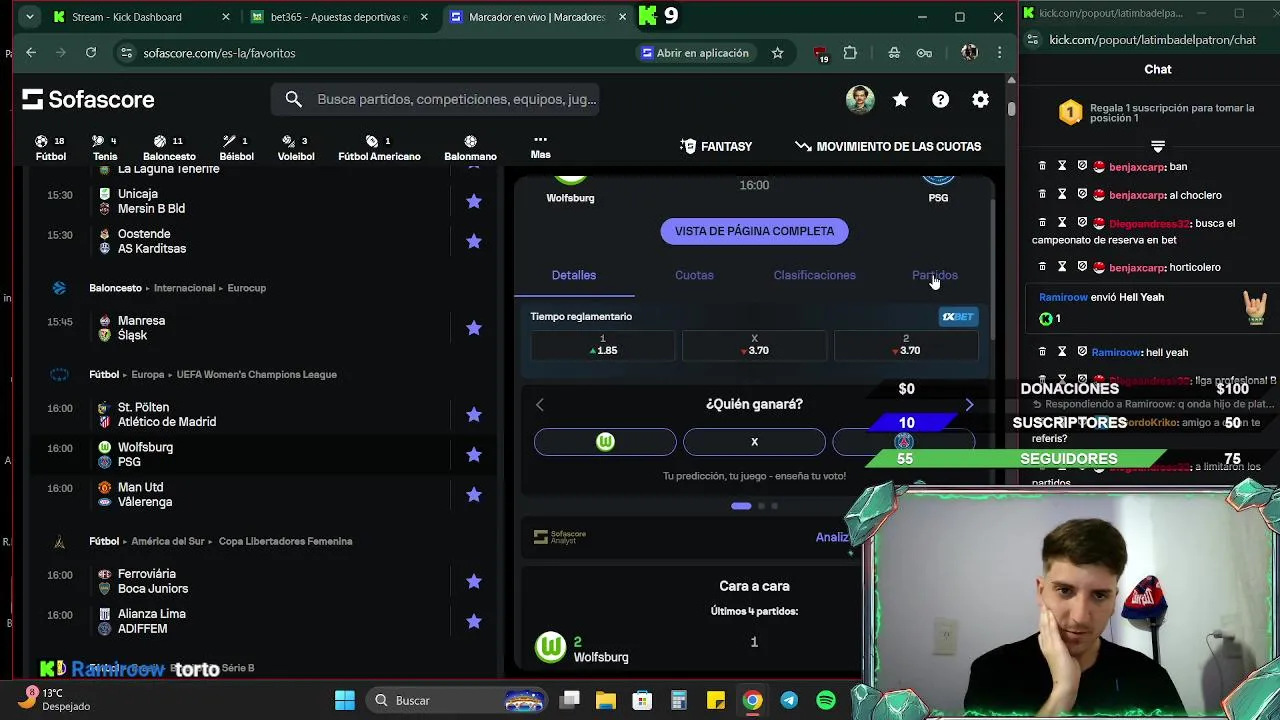Go to next prediction card
This screenshot has width=1280, height=720.
(969, 404)
